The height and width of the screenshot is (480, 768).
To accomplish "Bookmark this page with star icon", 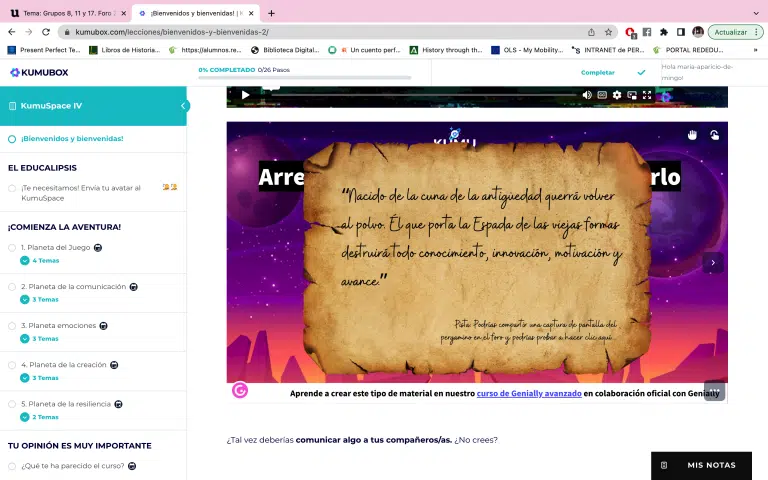I will 608,32.
